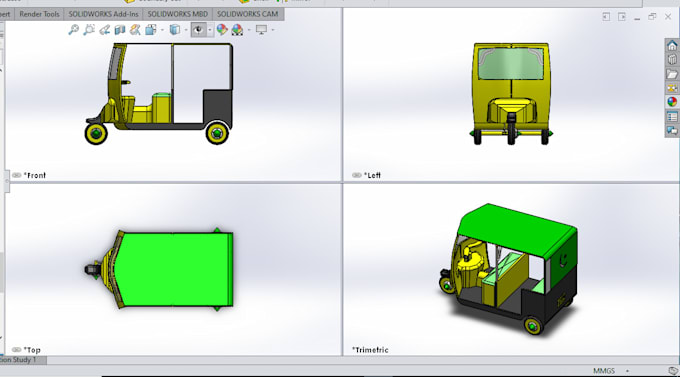Click the Zoom to Fit magnifier icon
The height and width of the screenshot is (377, 680).
73,30
